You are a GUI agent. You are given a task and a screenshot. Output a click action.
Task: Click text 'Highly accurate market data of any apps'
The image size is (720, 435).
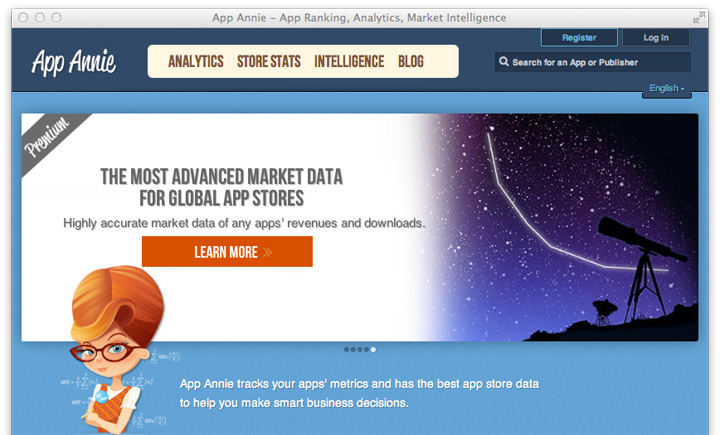pyautogui.click(x=172, y=223)
